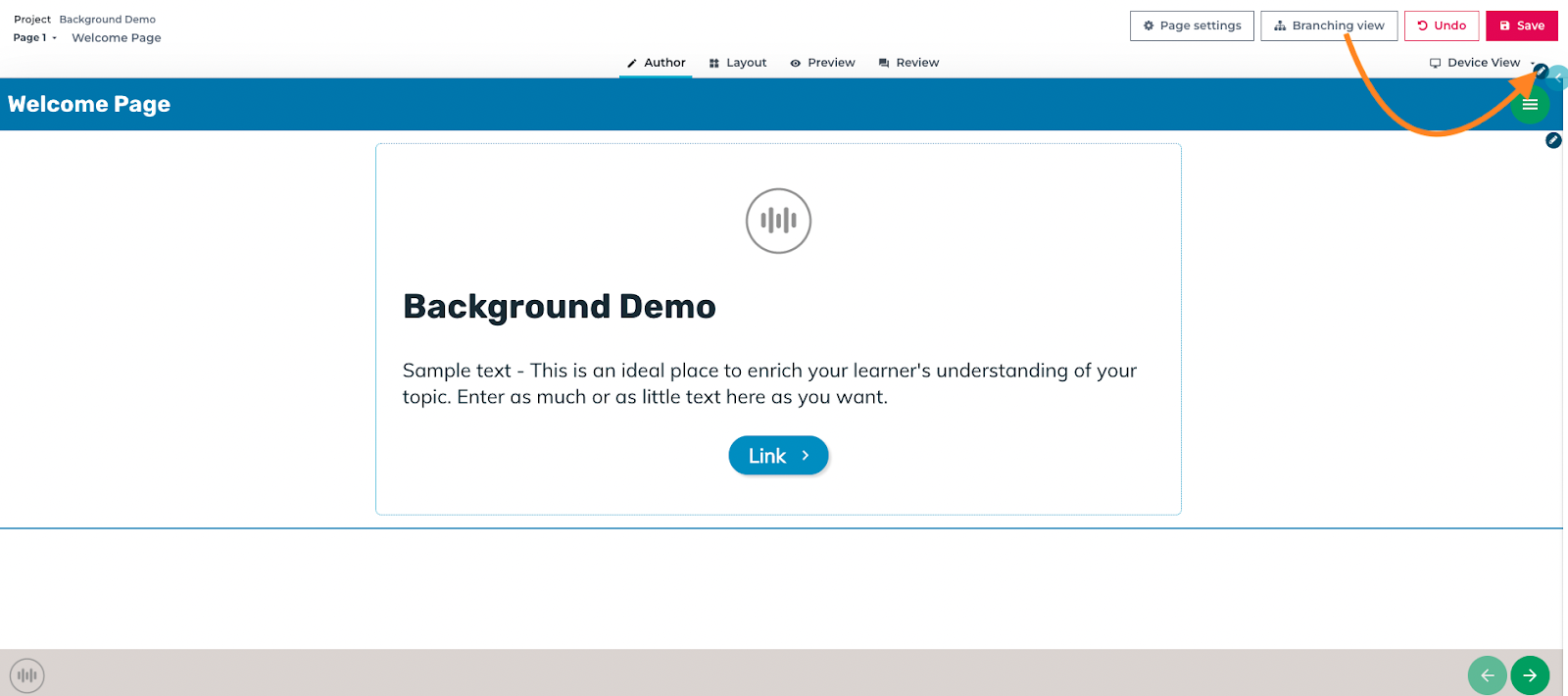This screenshot has width=1568, height=696.
Task: Open the green hamburger menu button
Action: pos(1530,104)
